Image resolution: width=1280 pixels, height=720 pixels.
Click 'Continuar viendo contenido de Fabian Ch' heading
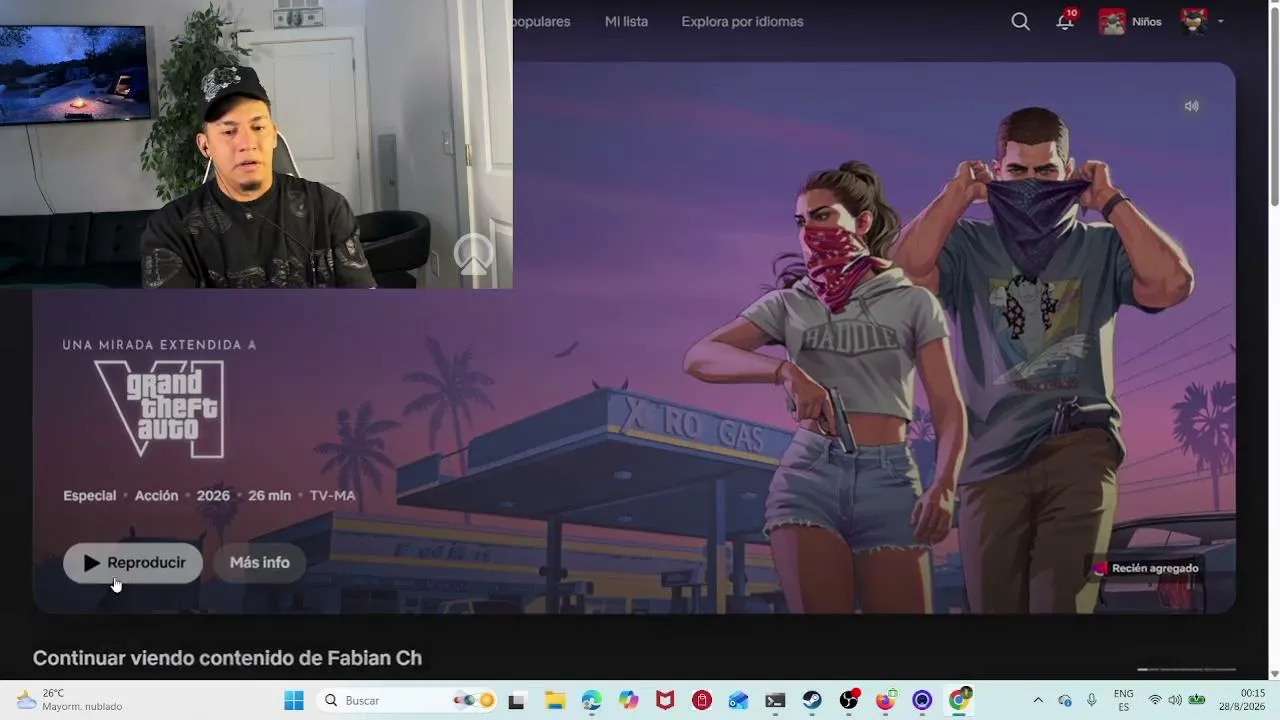click(227, 658)
